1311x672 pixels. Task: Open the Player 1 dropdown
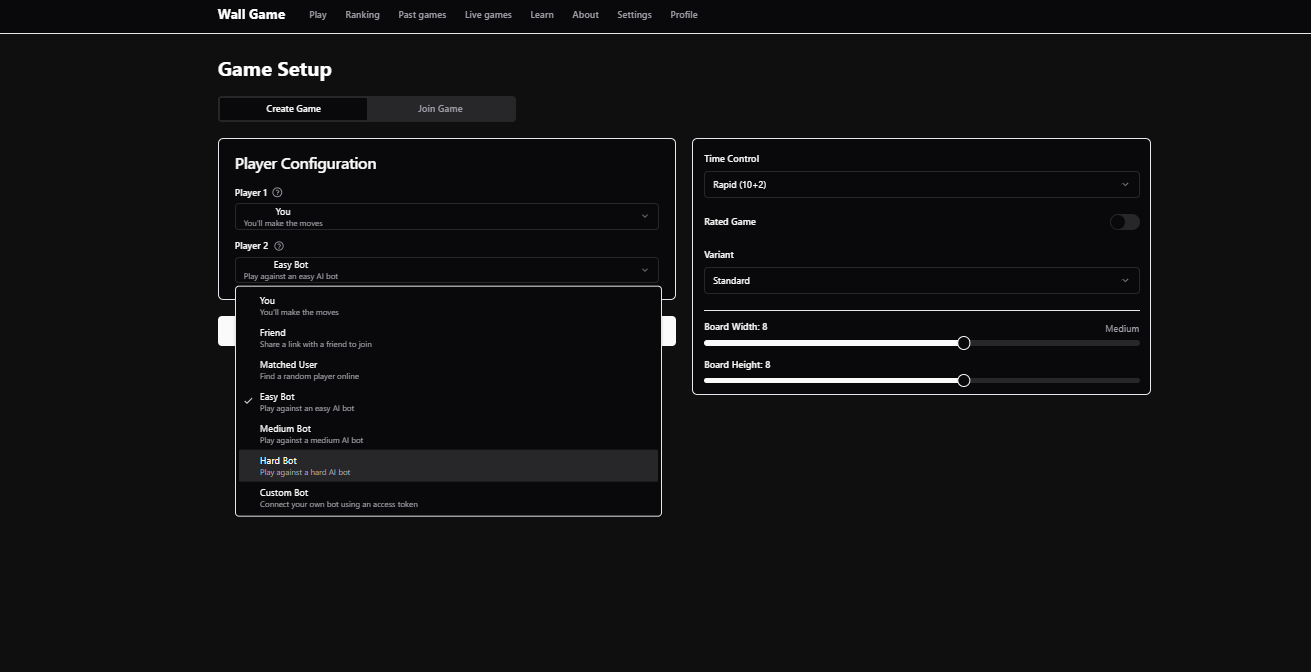click(446, 217)
